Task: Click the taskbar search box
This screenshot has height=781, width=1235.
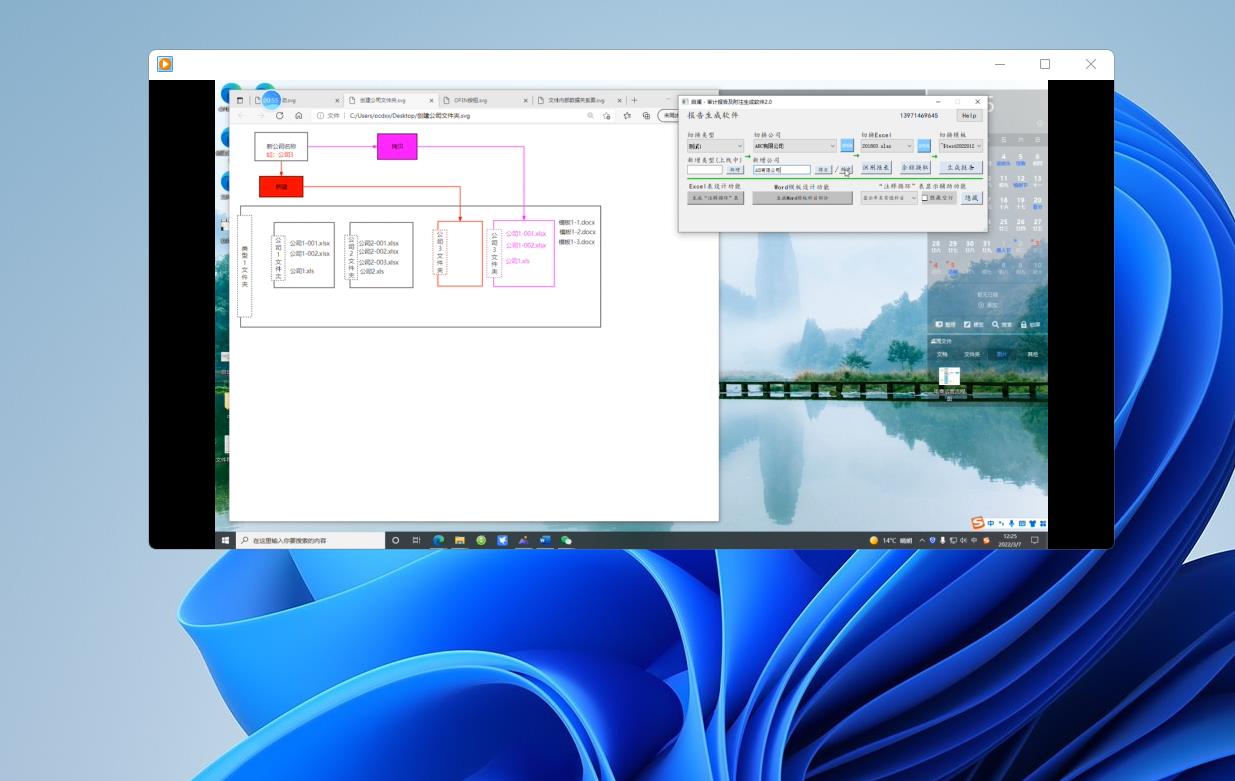Action: 310,540
